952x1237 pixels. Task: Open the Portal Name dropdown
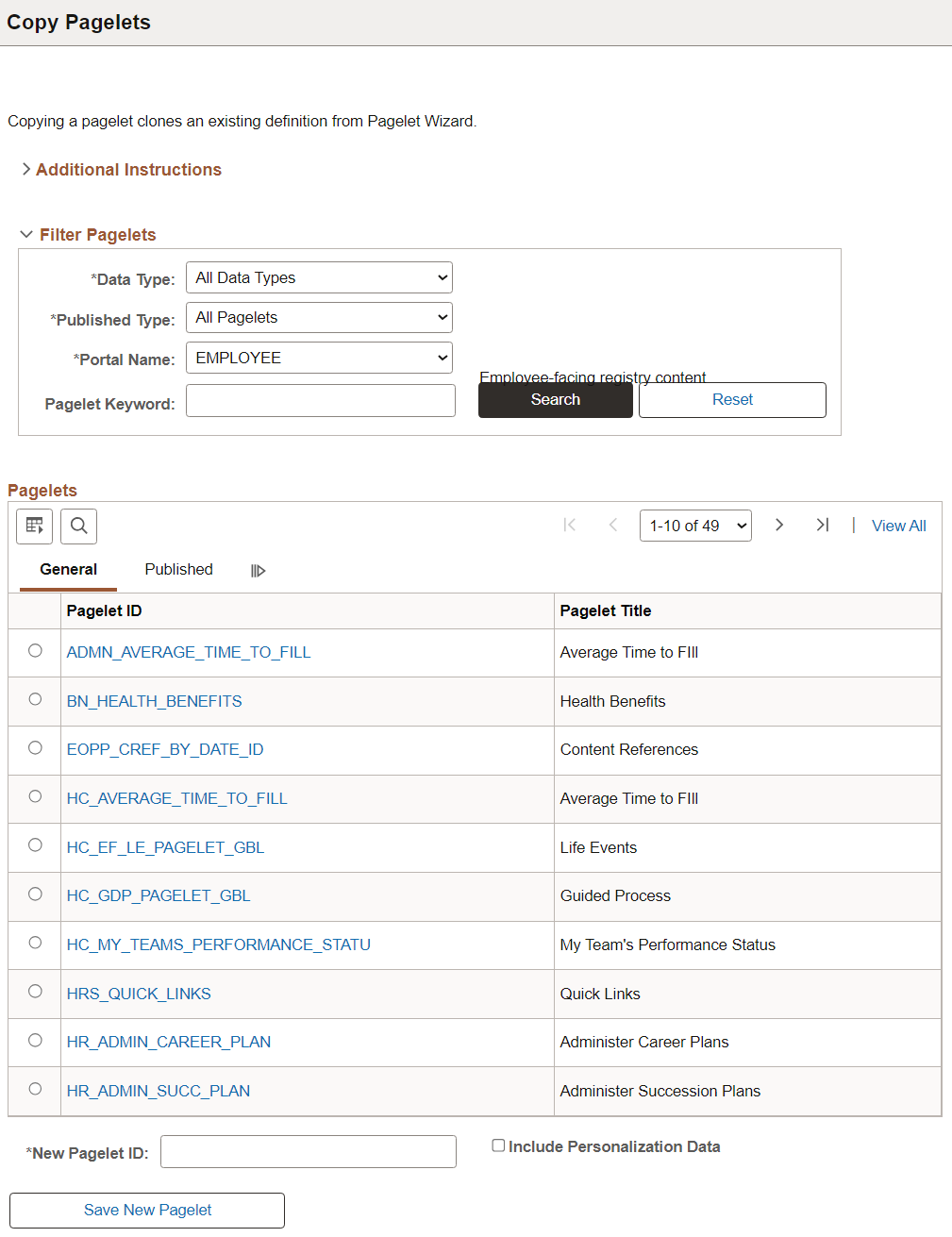coord(319,358)
